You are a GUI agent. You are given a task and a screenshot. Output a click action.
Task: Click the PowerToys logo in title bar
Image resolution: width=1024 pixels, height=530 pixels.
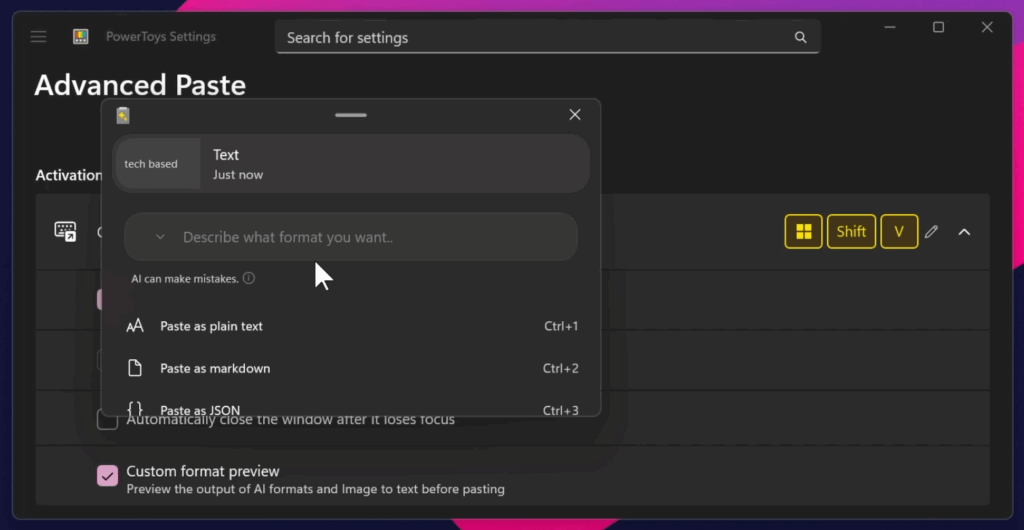click(x=81, y=37)
